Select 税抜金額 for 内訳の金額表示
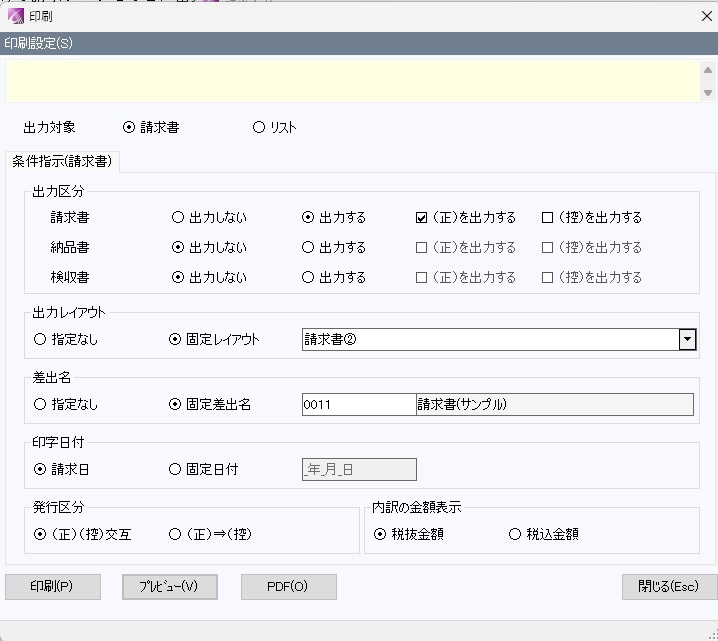 [408, 534]
